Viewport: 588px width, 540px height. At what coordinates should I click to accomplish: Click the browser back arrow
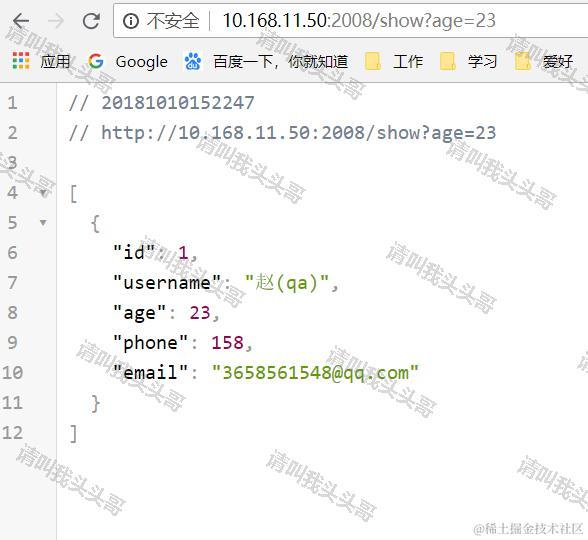[21, 21]
